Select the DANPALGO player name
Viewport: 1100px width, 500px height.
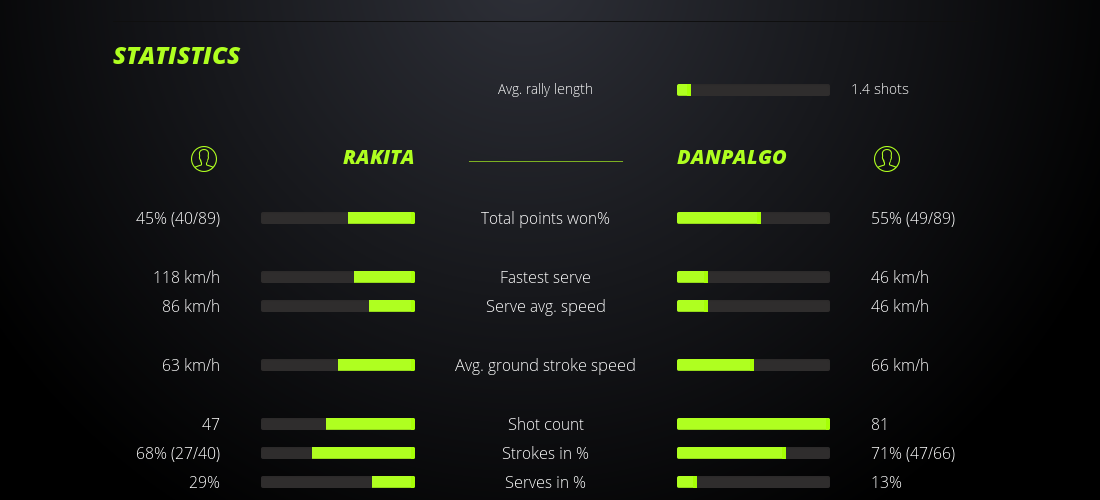(x=731, y=157)
